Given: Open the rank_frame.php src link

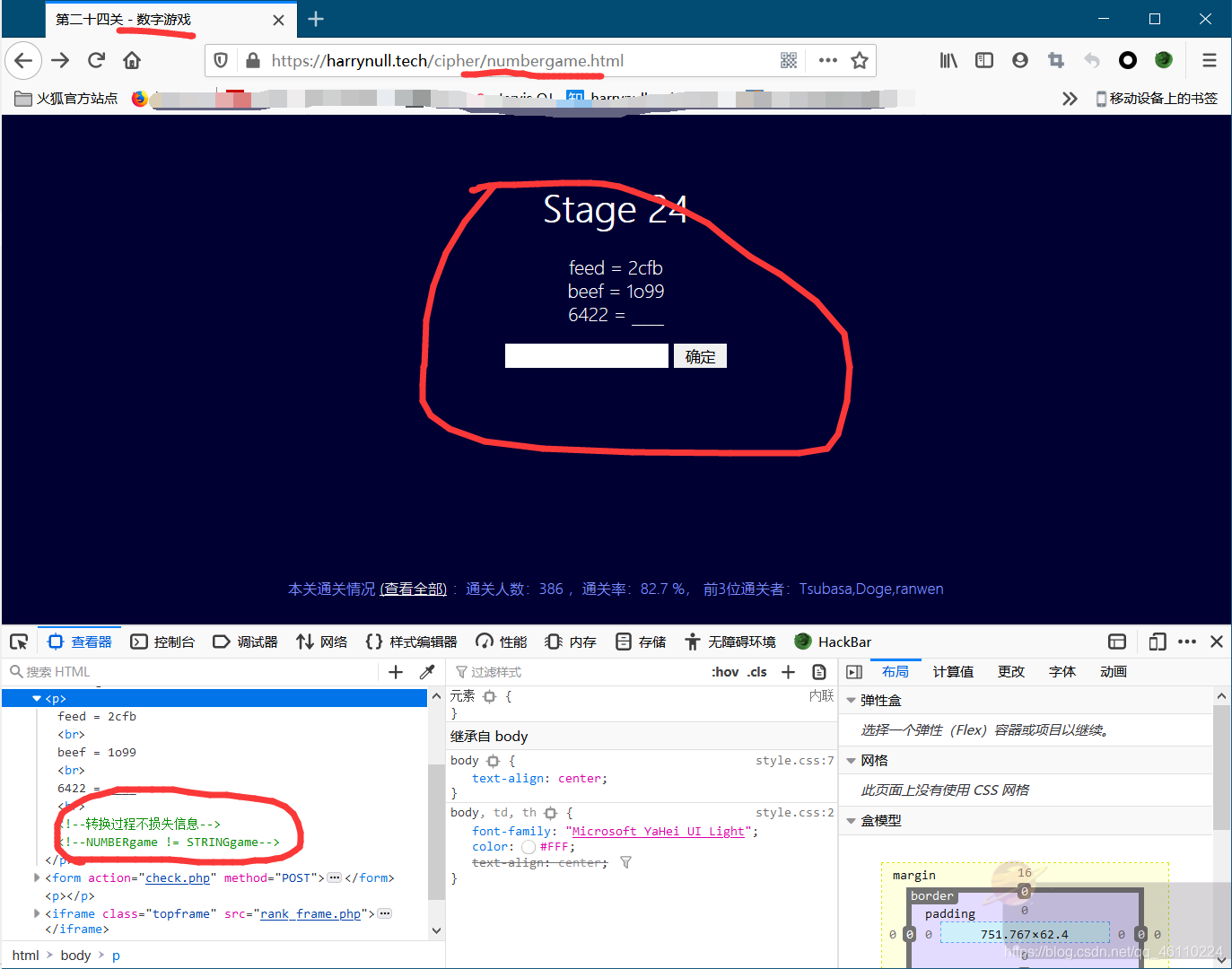Looking at the screenshot, I should [x=310, y=913].
